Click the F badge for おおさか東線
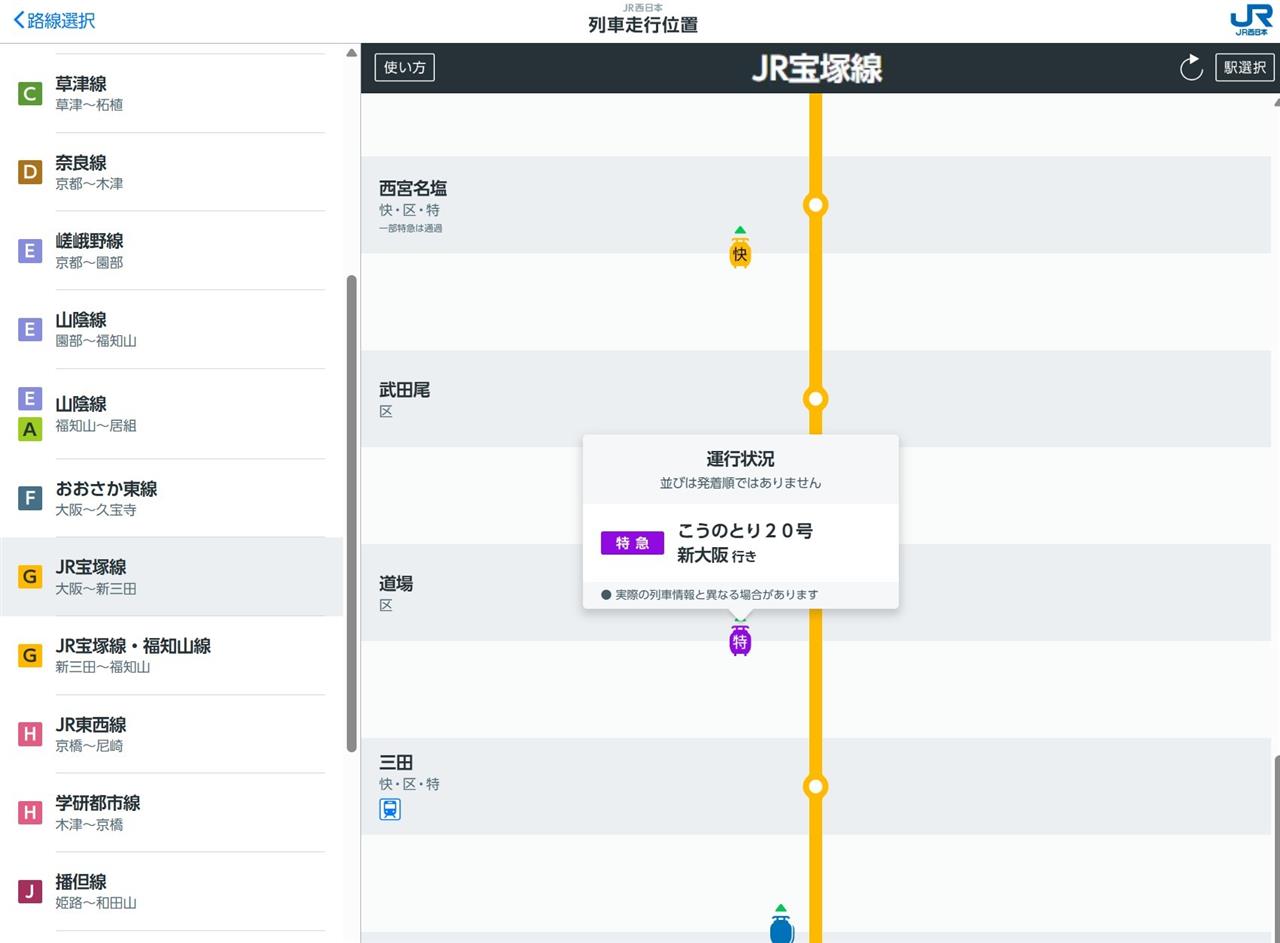Viewport: 1280px width, 943px height. [x=30, y=498]
